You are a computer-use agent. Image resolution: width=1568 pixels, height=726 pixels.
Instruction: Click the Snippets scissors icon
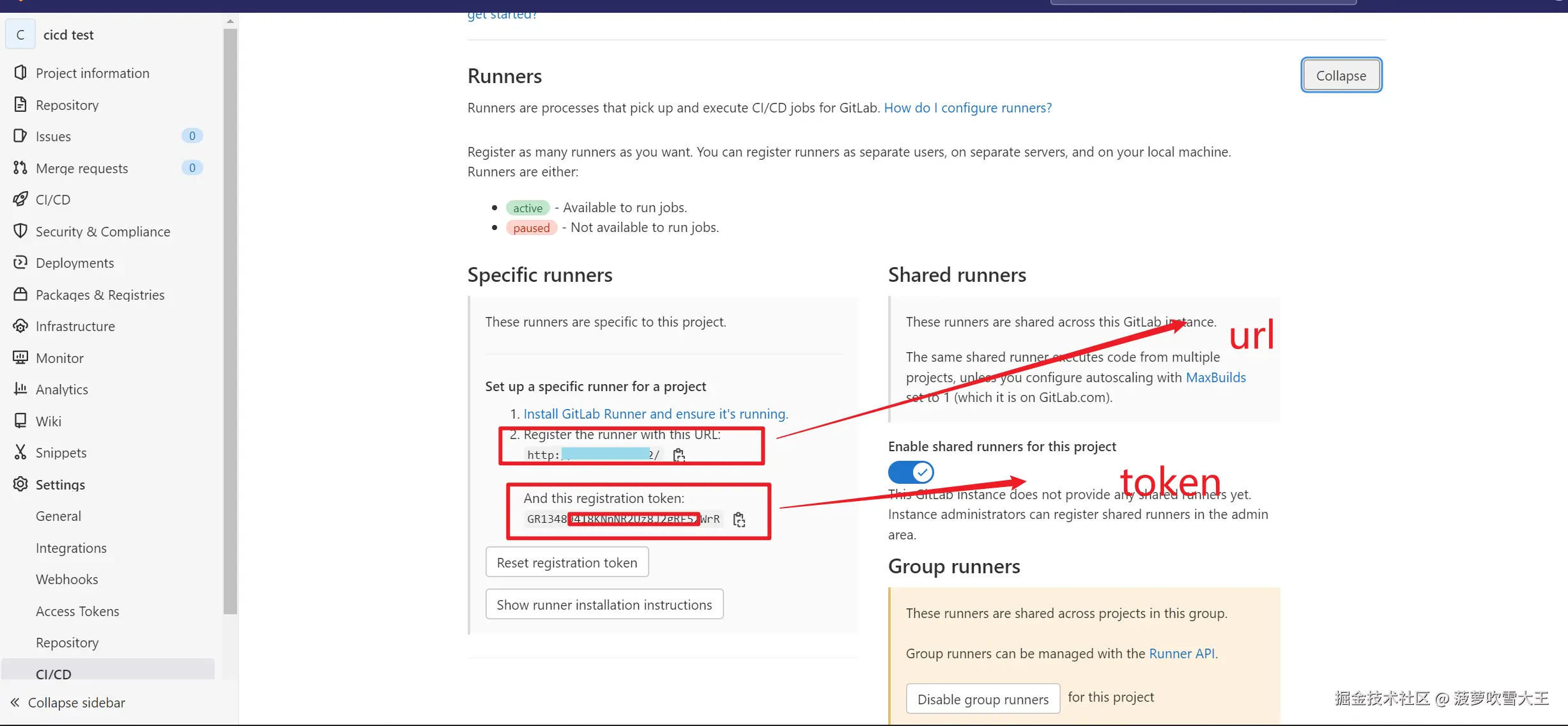20,452
